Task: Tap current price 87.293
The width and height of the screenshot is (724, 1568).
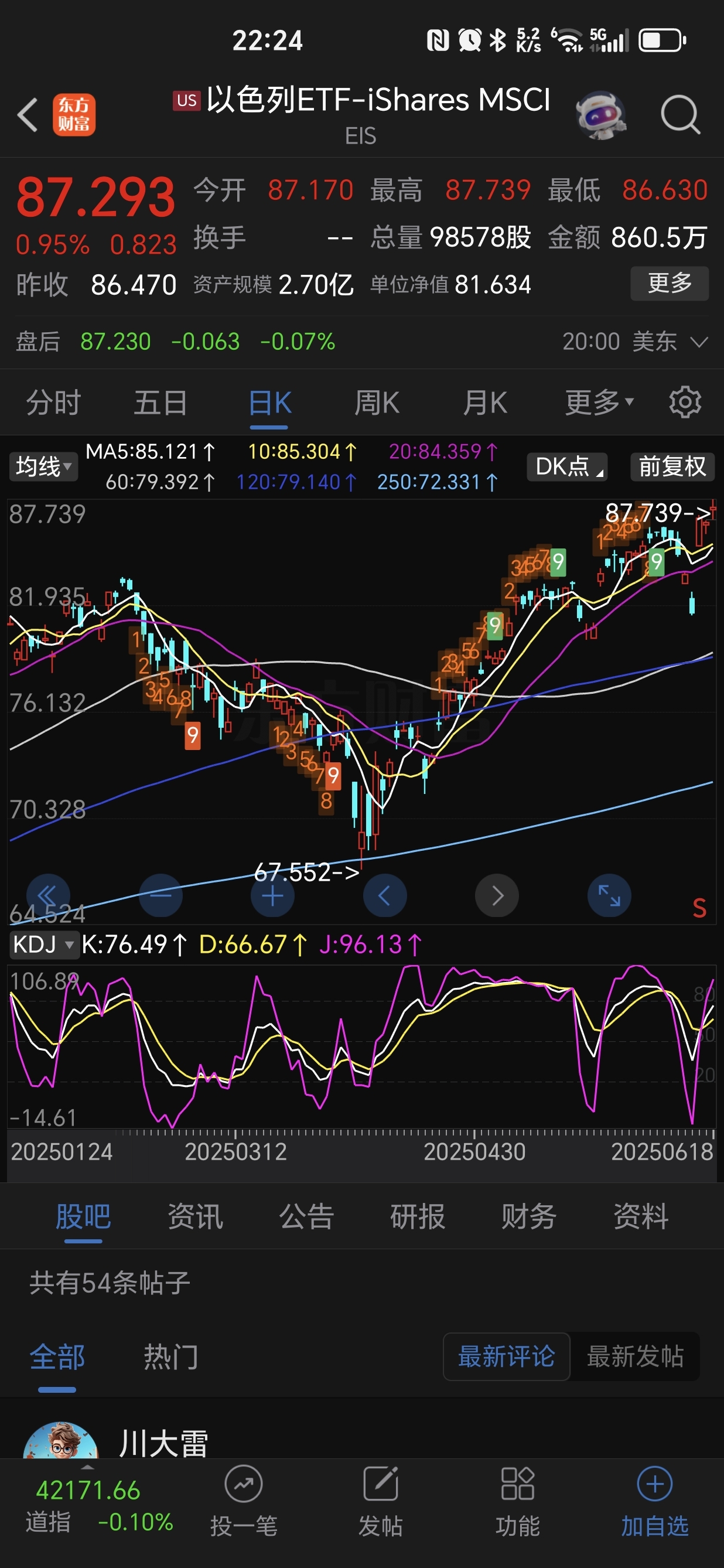Action: (x=95, y=197)
